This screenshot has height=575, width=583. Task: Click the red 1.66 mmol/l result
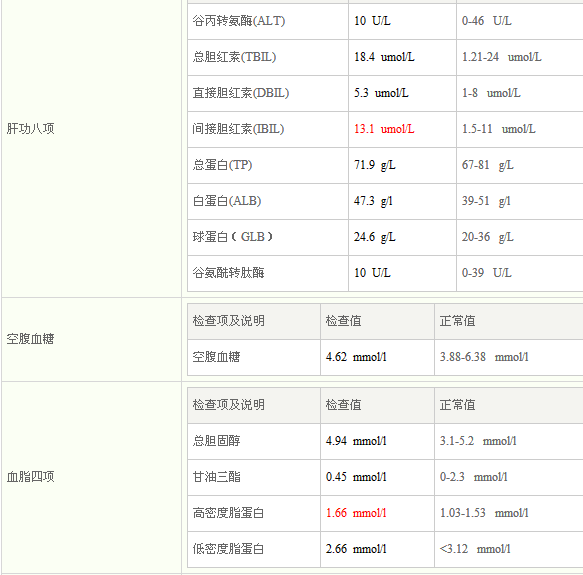[356, 513]
